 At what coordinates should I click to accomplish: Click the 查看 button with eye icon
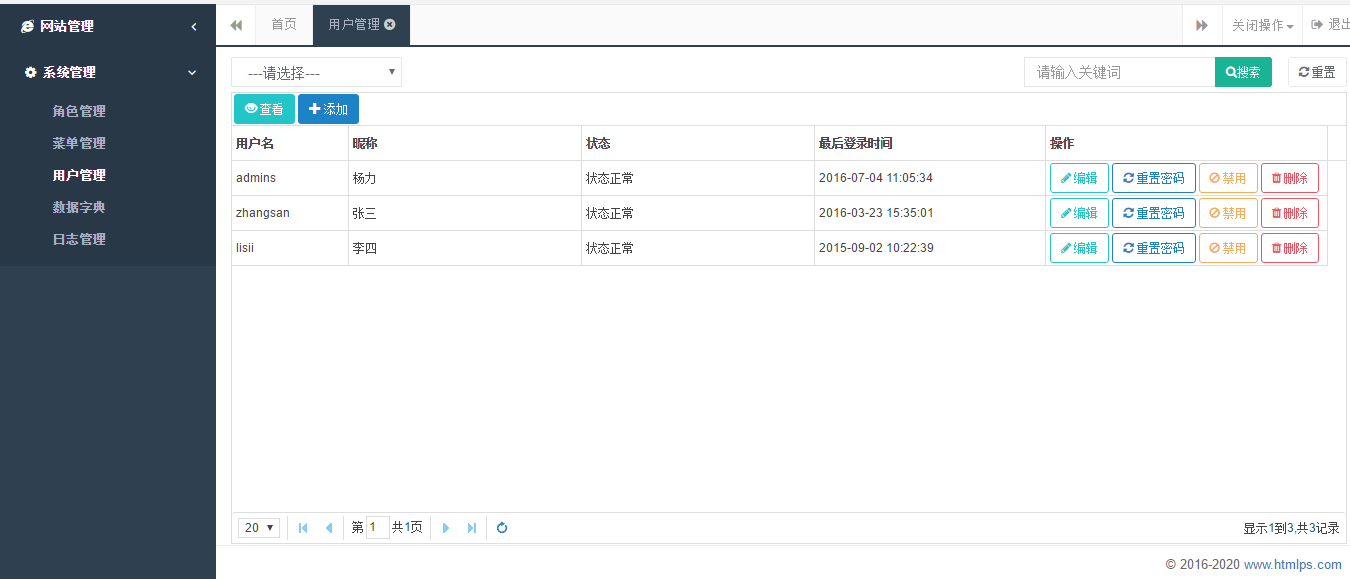264,109
